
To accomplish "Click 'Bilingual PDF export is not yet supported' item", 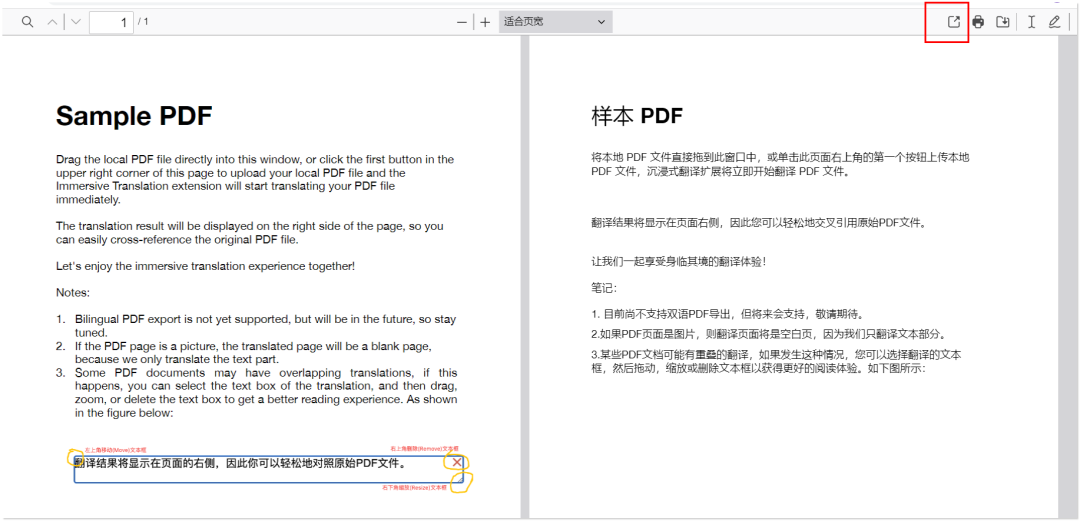I will pyautogui.click(x=265, y=325).
